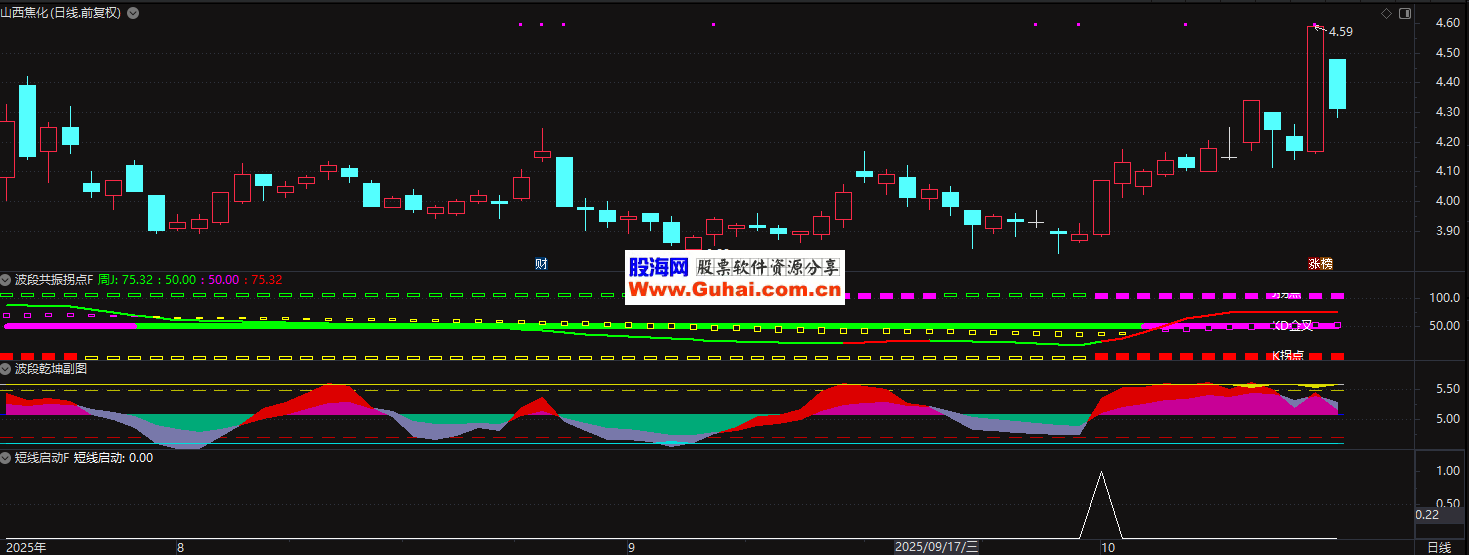Expand the 波段共振拐点F indicator menu arrow
The height and width of the screenshot is (555, 1469).
click(x=6, y=280)
